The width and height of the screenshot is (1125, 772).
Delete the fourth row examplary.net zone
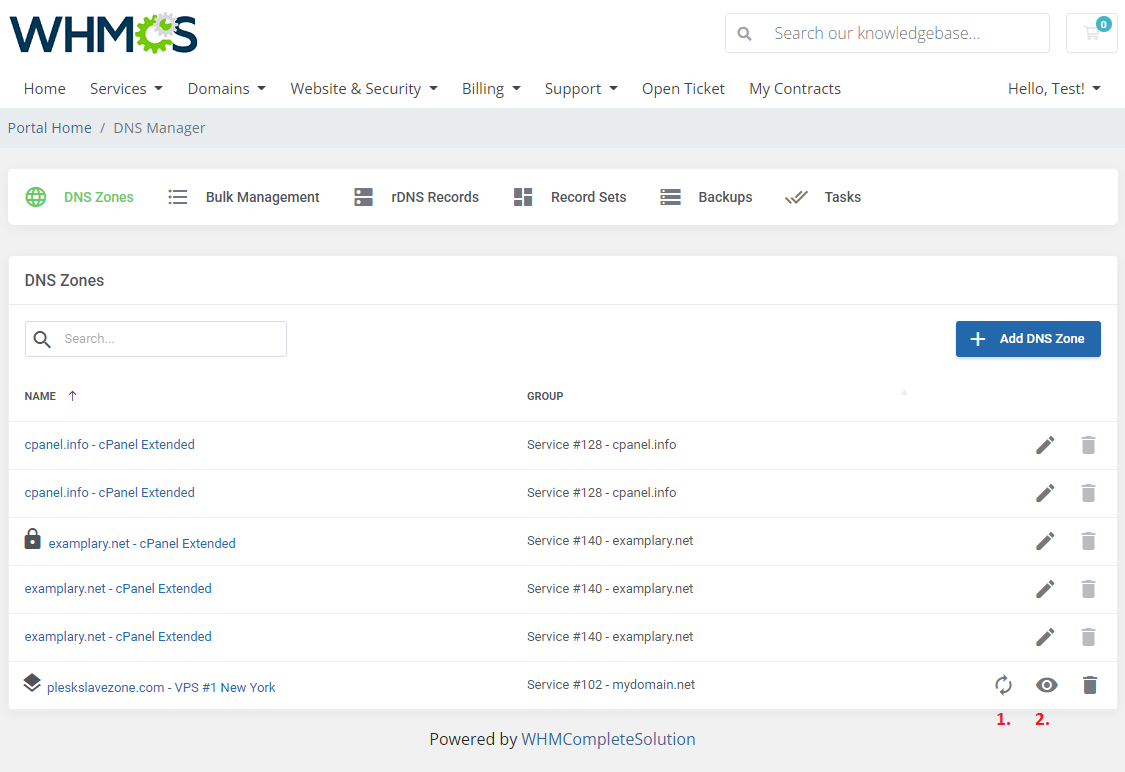click(1088, 589)
